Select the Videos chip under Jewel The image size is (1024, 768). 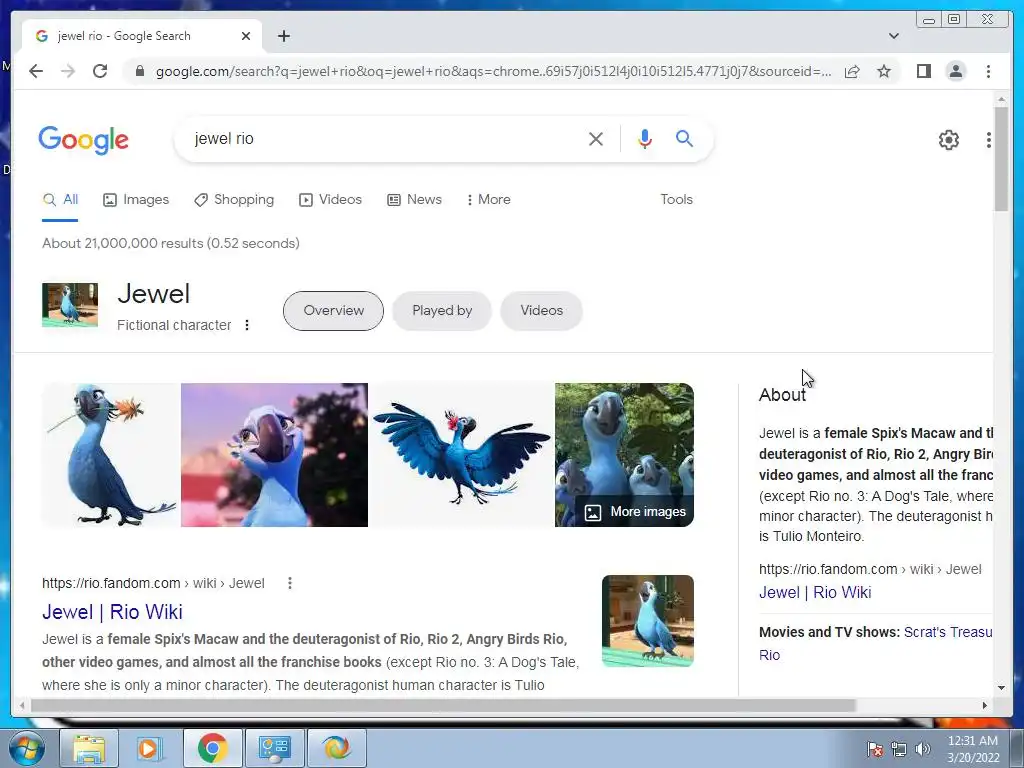tap(541, 311)
